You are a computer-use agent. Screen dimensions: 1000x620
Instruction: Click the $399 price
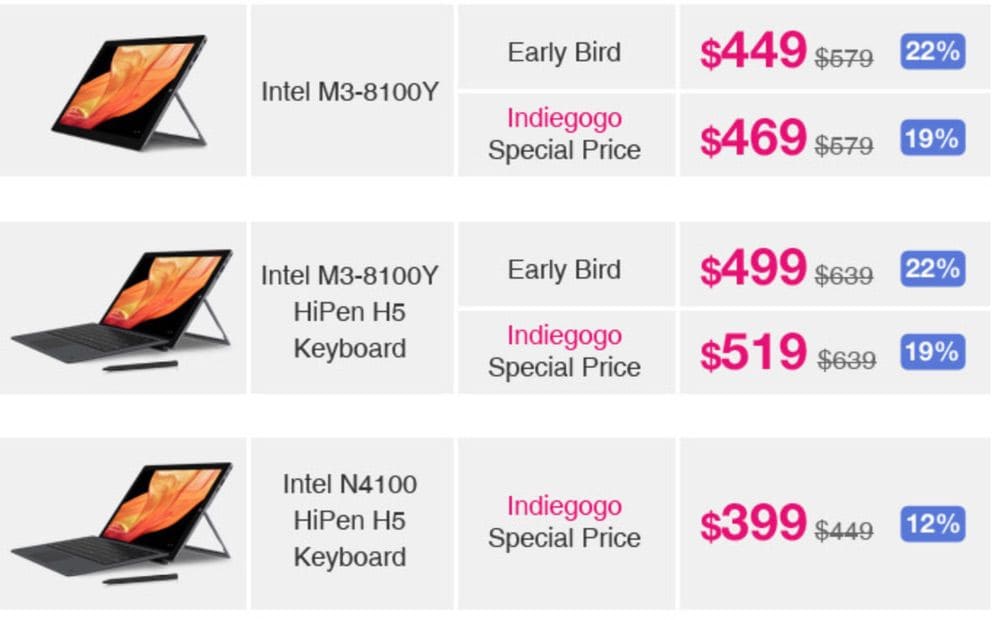753,523
